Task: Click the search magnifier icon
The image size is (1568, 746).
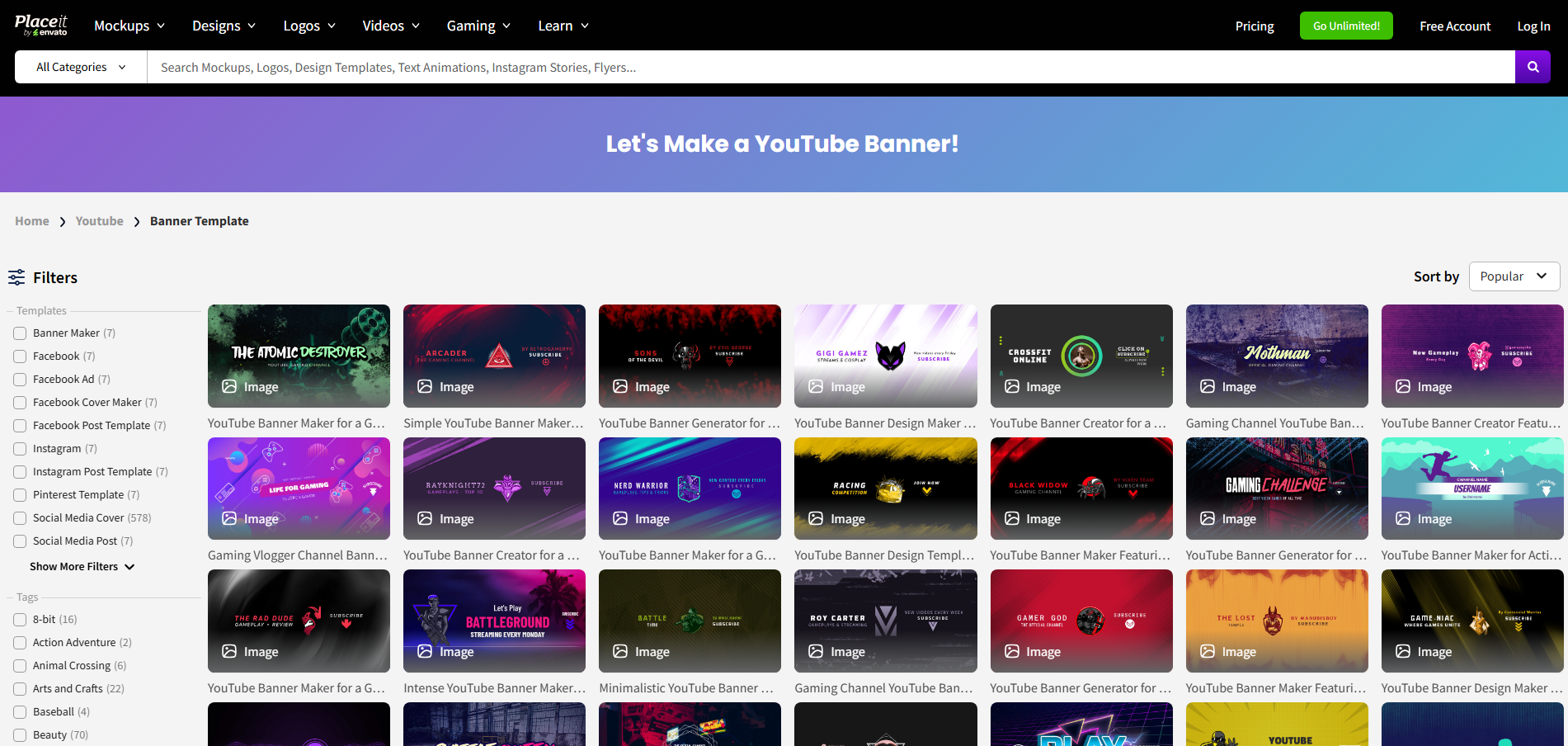Action: 1533,67
